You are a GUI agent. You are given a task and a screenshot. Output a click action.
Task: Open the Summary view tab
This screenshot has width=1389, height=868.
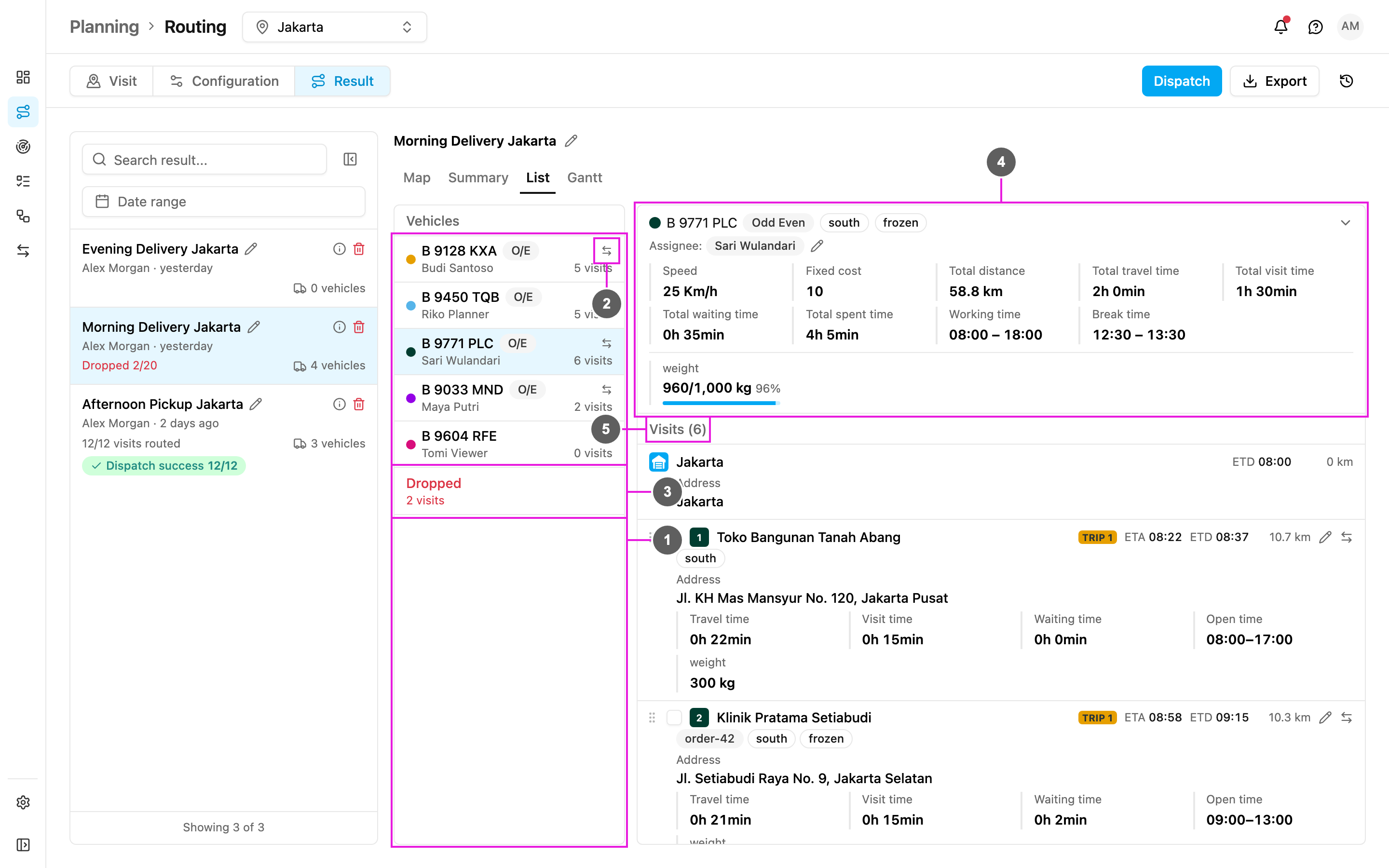coord(478,177)
